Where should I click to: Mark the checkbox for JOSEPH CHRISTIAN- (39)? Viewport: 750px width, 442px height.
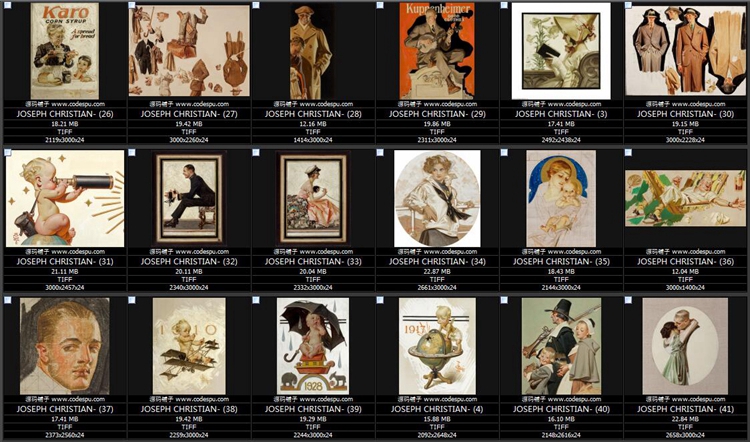256,300
